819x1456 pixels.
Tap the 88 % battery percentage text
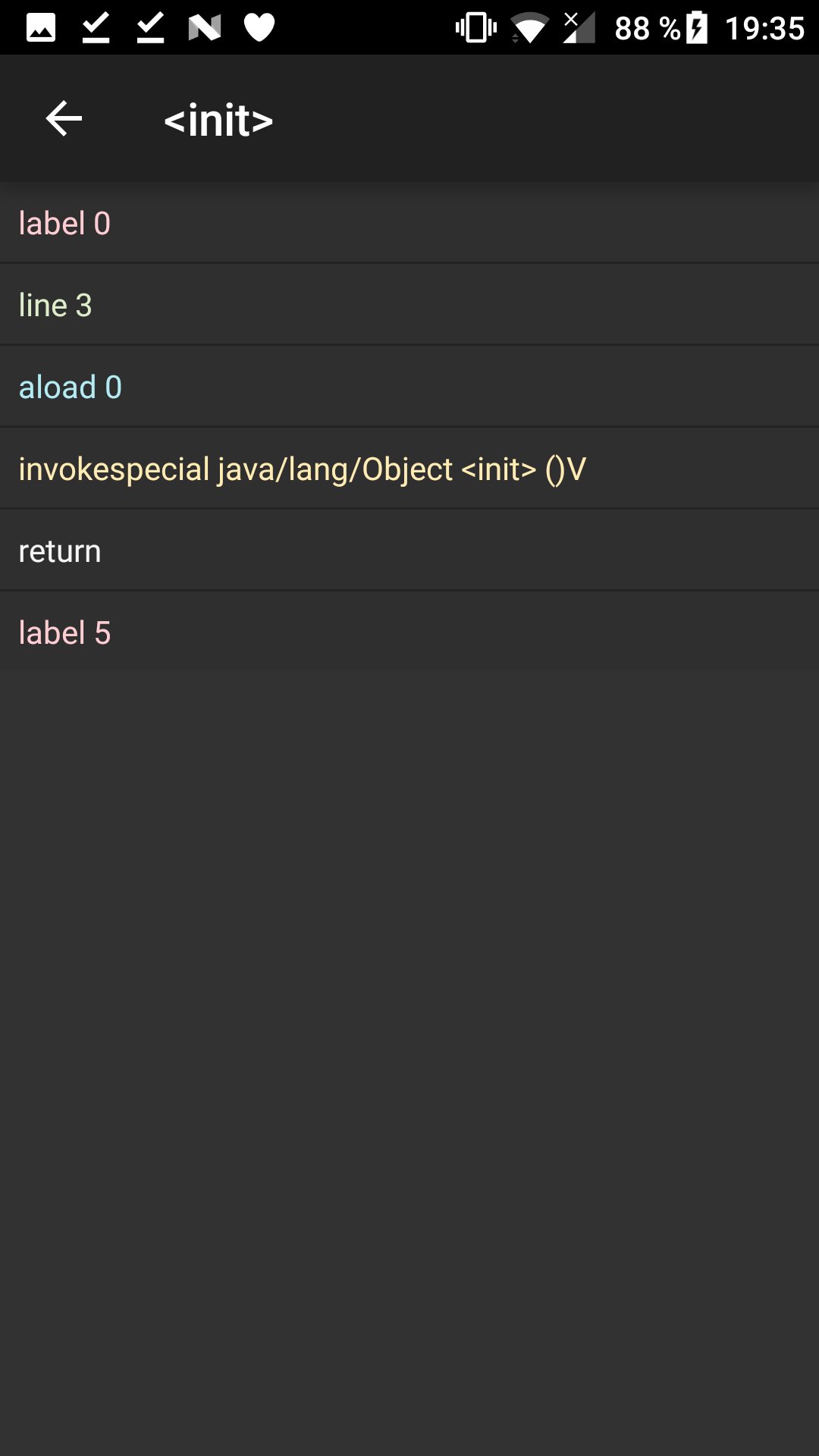pyautogui.click(x=647, y=29)
